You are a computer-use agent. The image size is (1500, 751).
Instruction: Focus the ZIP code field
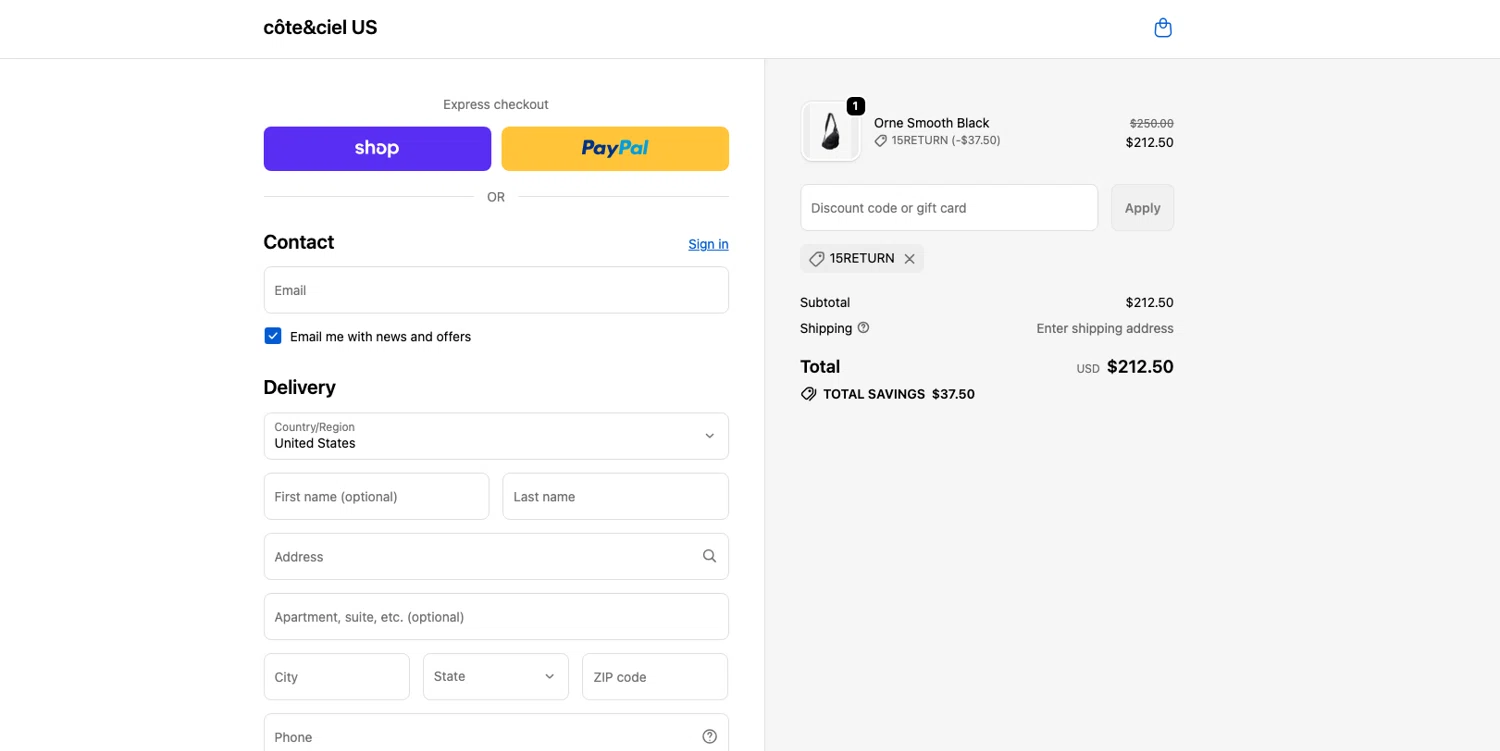pyautogui.click(x=655, y=677)
